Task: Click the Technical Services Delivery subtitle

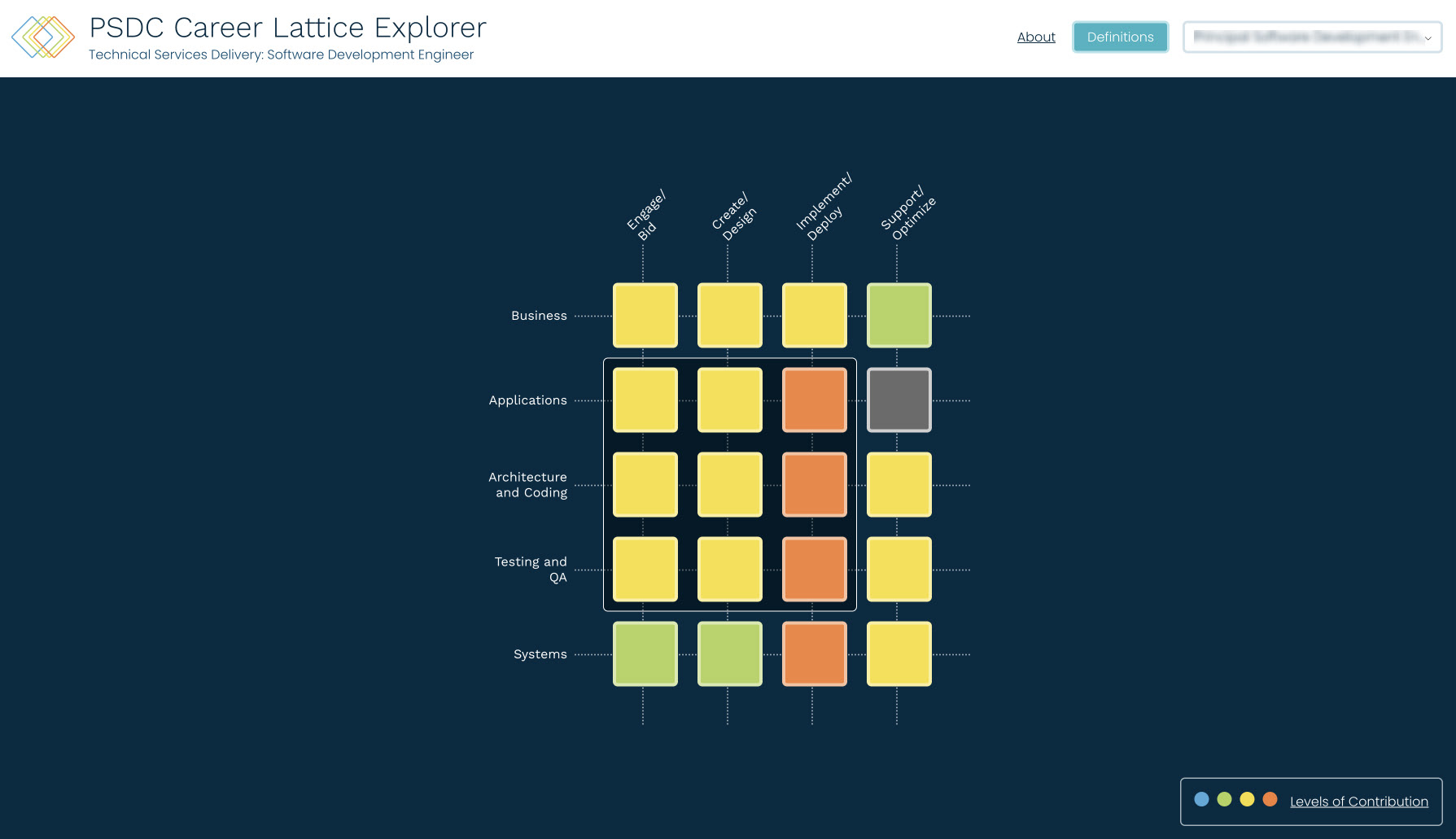Action: pos(281,55)
